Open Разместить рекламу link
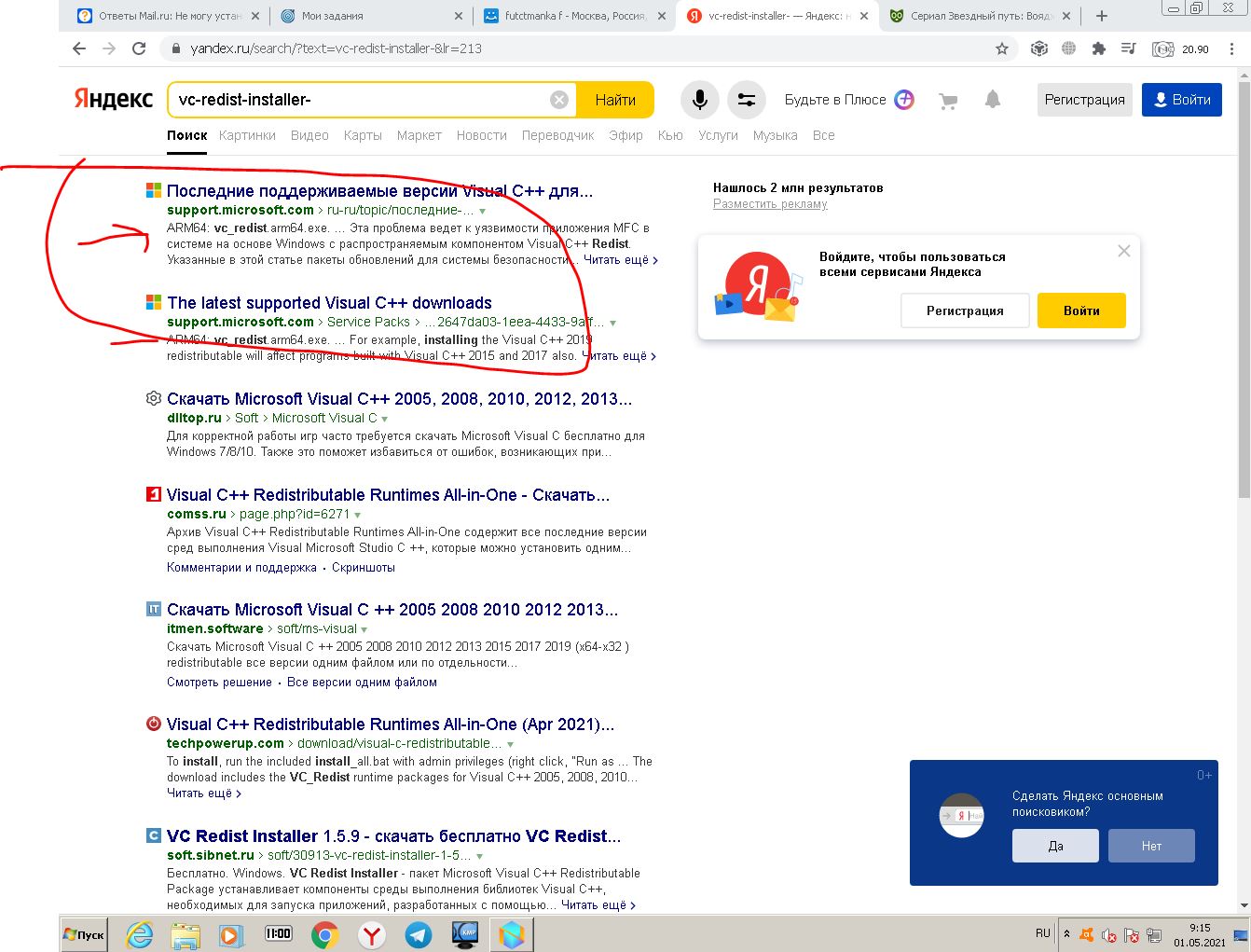 coord(770,204)
